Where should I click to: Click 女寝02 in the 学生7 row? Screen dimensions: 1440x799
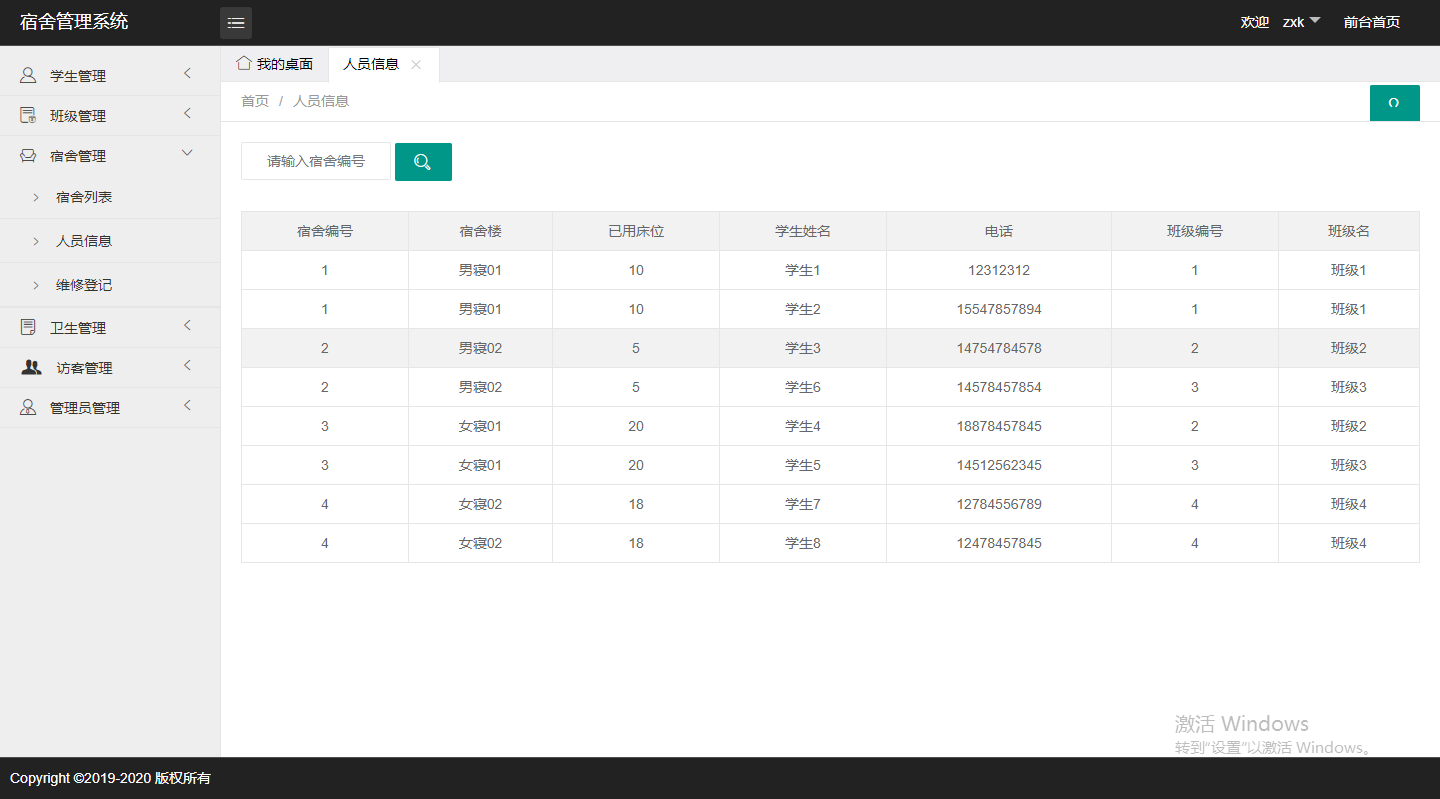coord(480,504)
